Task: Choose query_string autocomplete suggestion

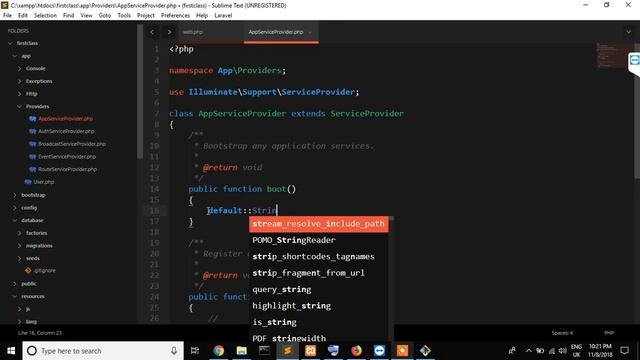Action: point(318,289)
